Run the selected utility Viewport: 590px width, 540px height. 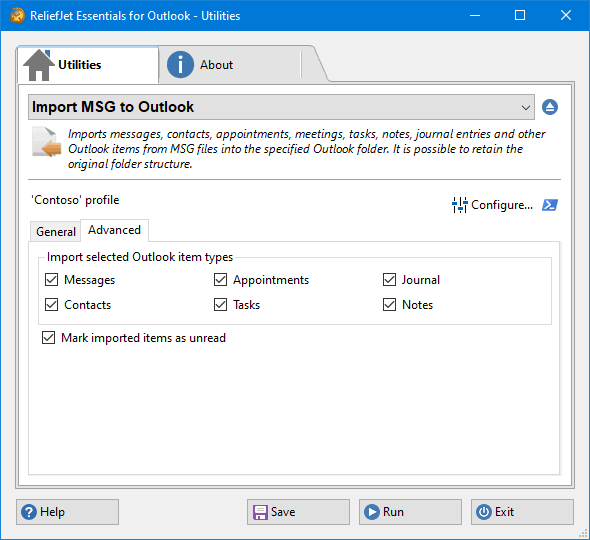(x=410, y=512)
